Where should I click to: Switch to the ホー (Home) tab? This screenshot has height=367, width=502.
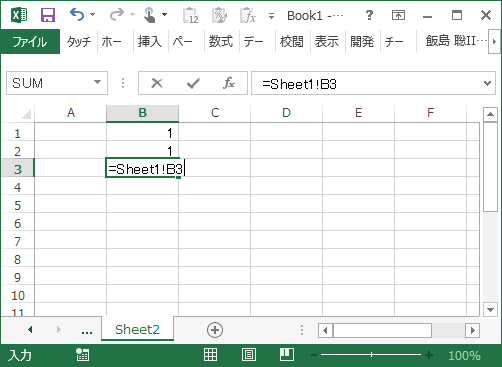click(x=112, y=42)
